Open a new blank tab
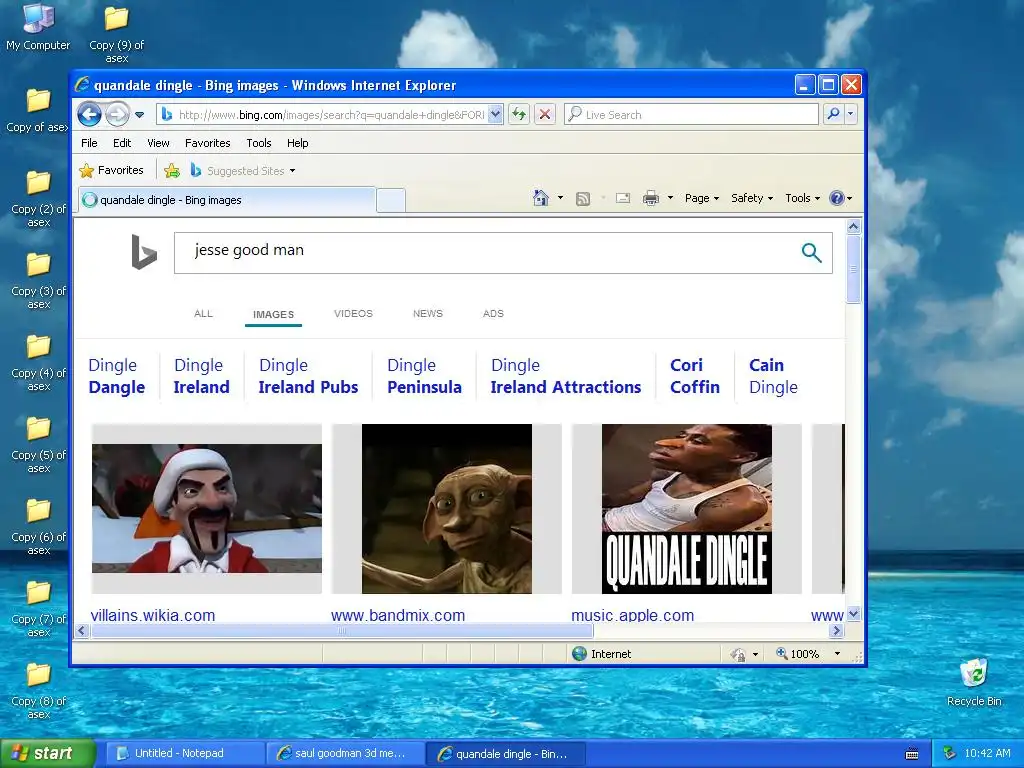The width and height of the screenshot is (1024, 768). pos(391,200)
